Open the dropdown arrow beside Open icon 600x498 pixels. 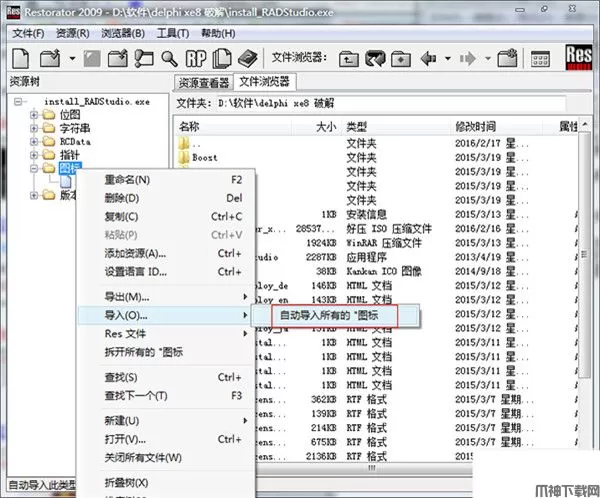73,58
